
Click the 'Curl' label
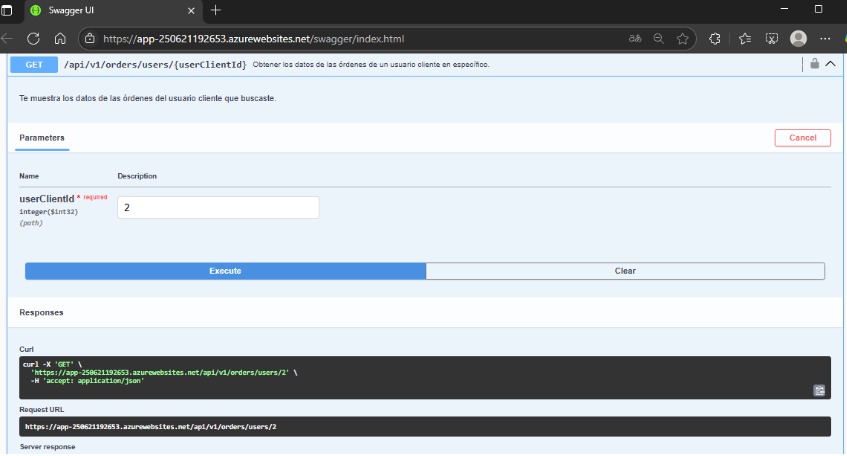(x=26, y=350)
